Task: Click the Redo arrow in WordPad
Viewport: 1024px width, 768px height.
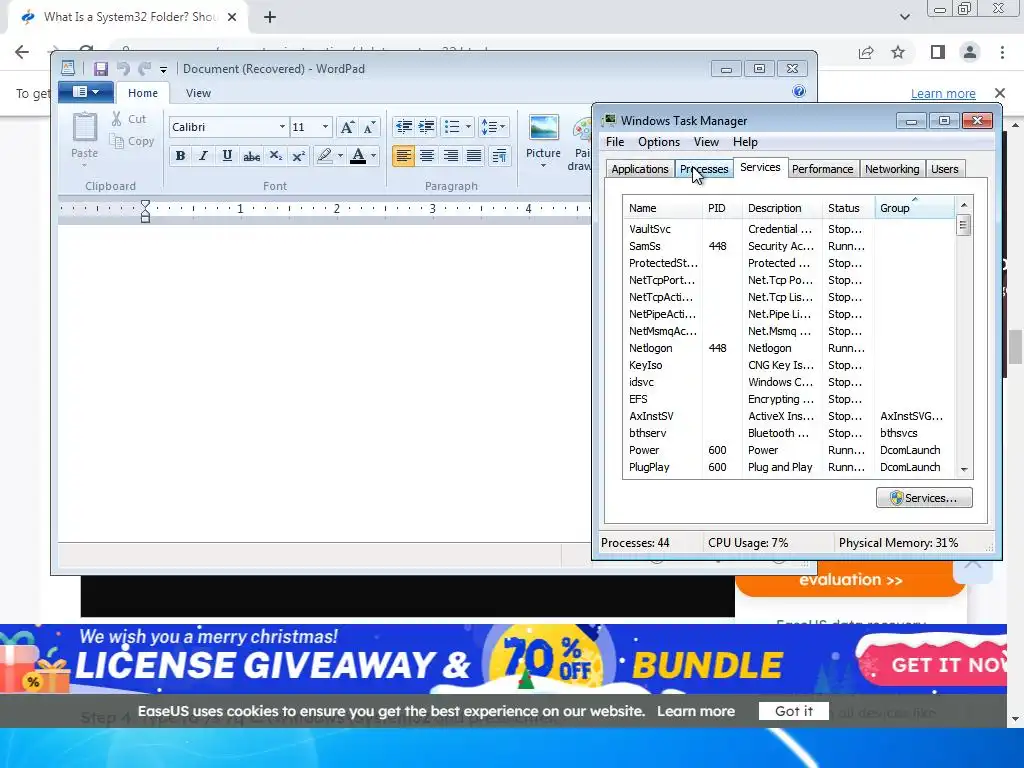Action: [x=144, y=69]
